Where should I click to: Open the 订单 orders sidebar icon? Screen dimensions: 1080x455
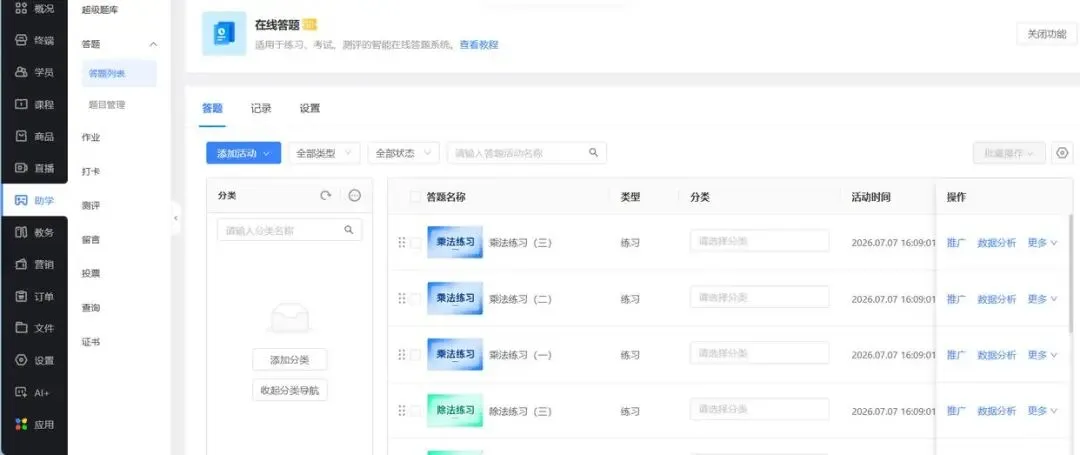(x=21, y=297)
